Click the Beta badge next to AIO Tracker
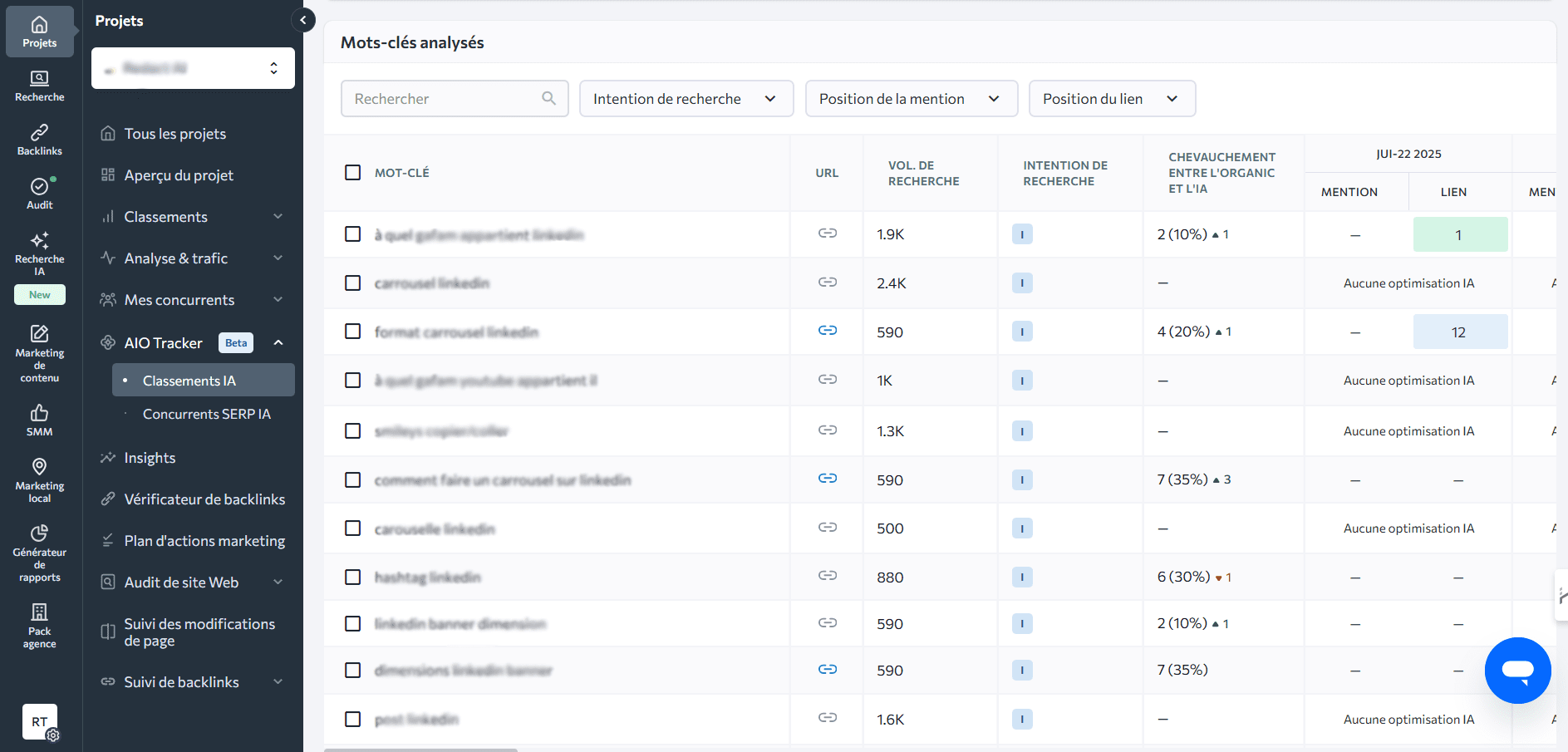1568x752 pixels. [236, 342]
